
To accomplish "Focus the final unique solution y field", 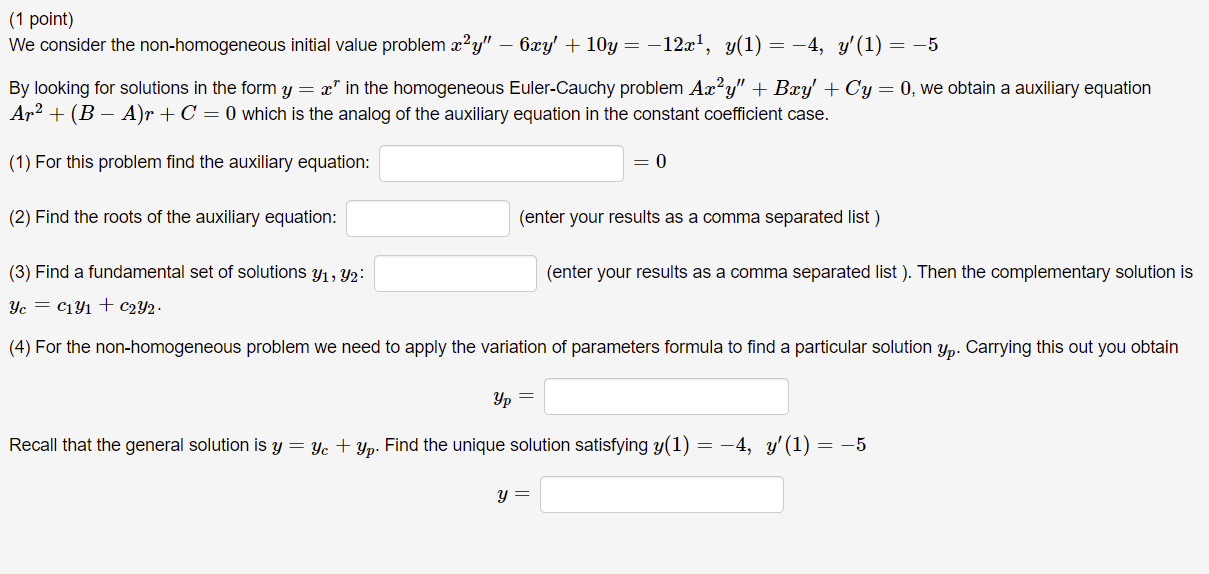I will tap(662, 494).
